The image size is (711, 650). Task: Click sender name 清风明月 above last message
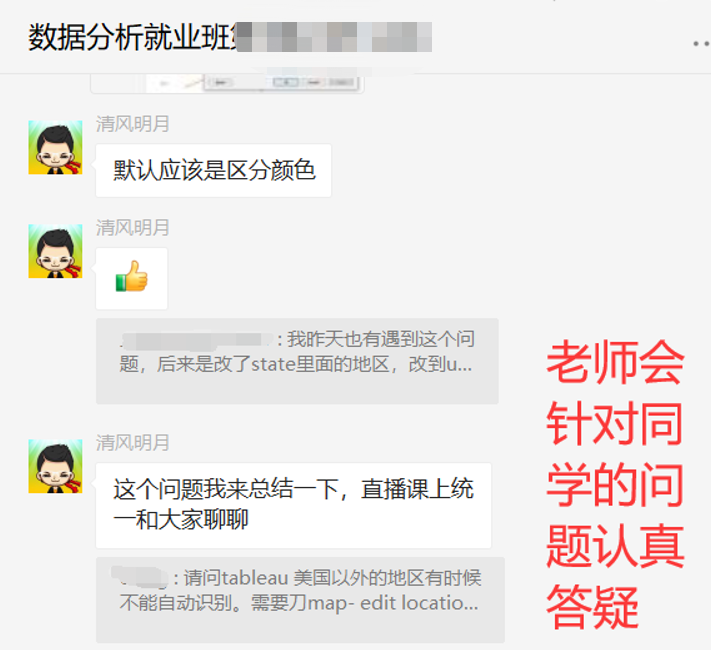132,442
